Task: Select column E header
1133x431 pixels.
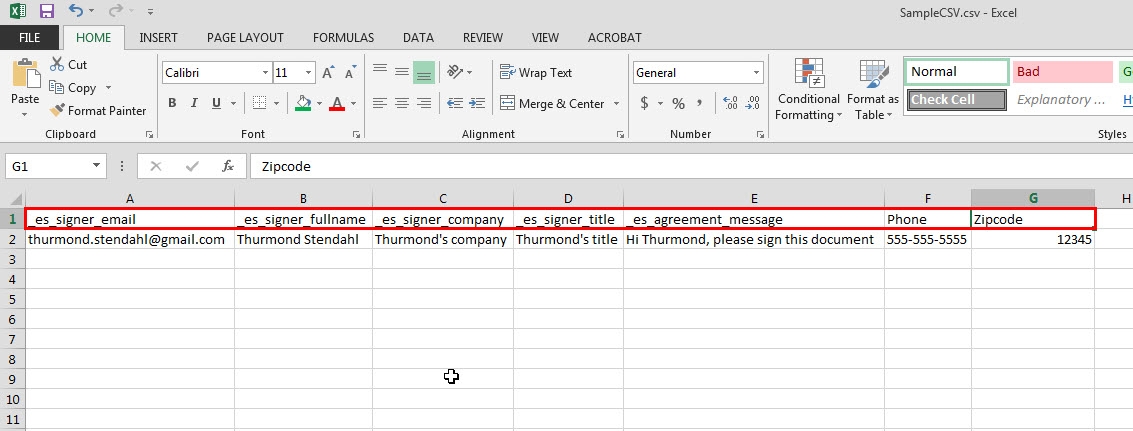Action: click(754, 199)
